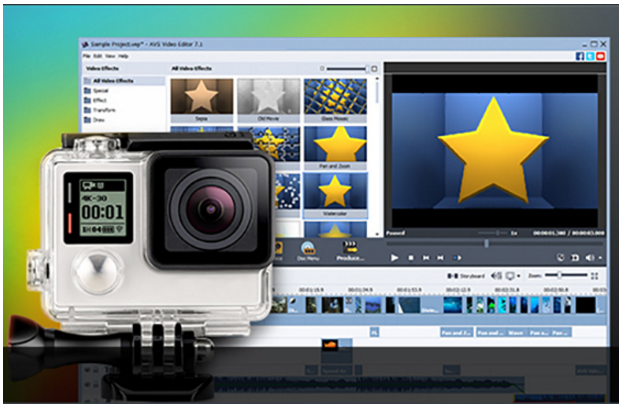Select the Special effects folder
Screen dimensions: 621x409
pos(96,91)
